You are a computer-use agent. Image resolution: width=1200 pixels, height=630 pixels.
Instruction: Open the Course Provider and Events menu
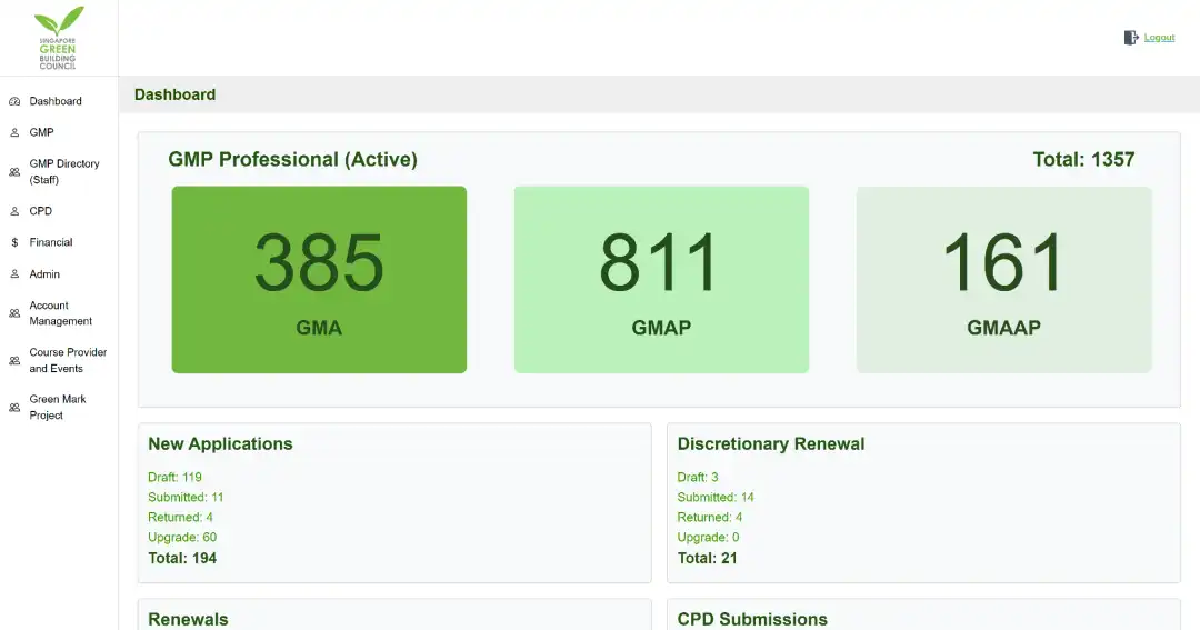68,360
